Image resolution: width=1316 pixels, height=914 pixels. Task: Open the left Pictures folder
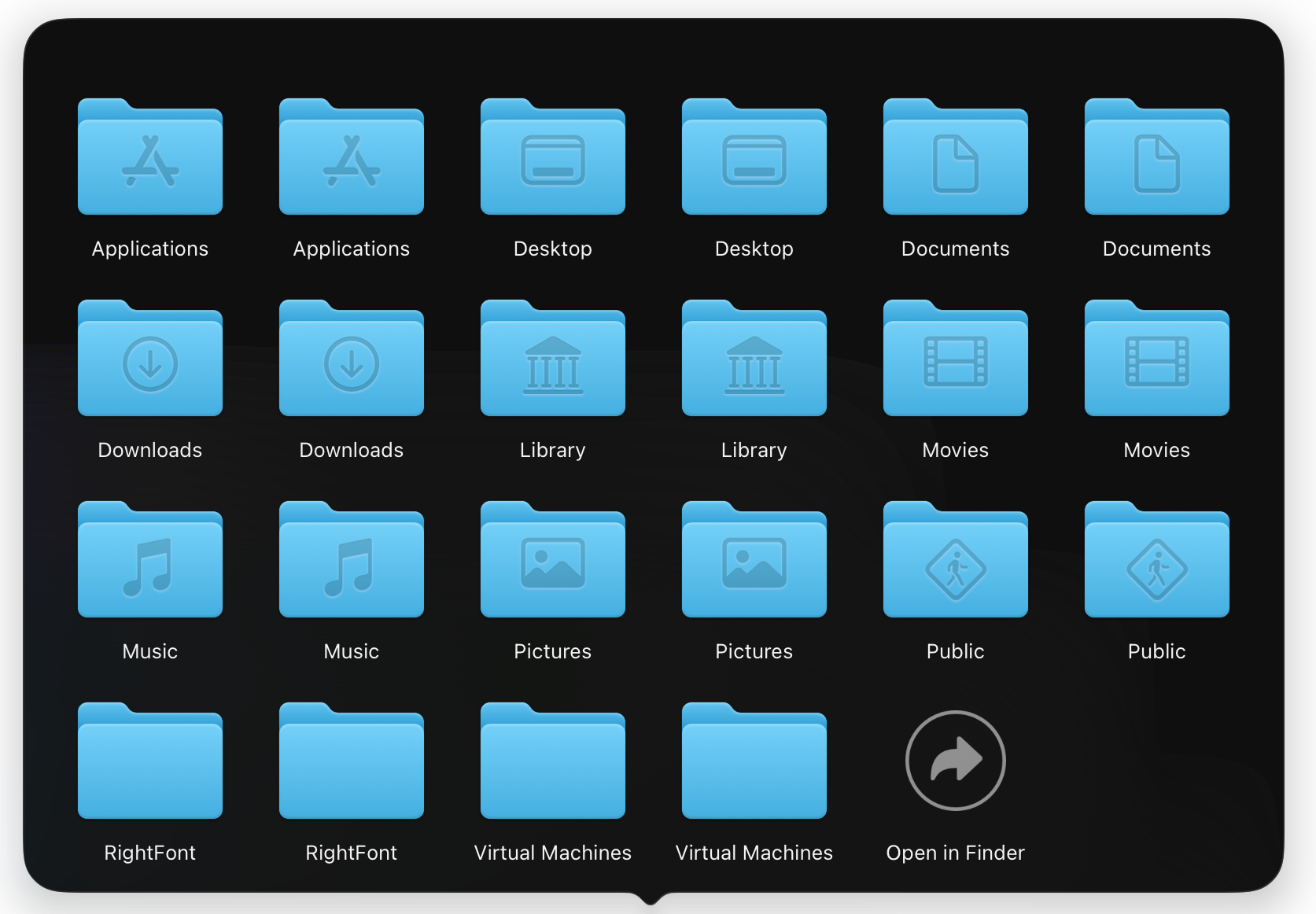tap(553, 559)
